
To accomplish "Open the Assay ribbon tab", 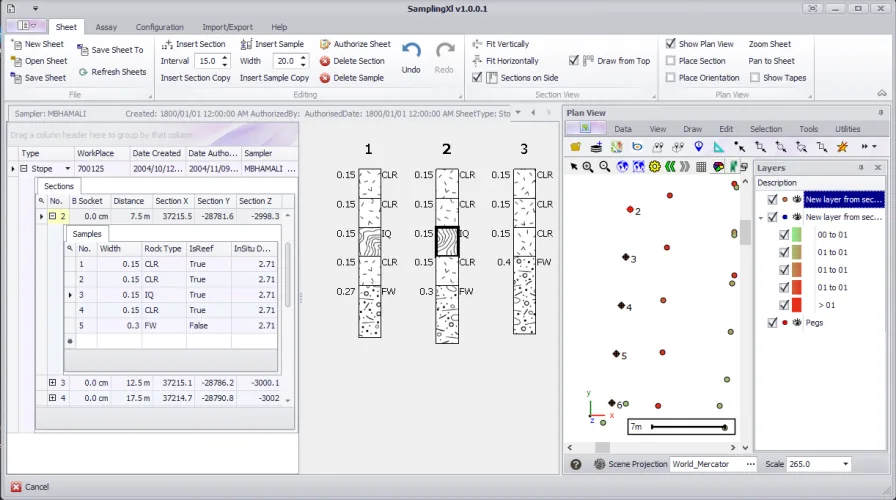I will [106, 27].
